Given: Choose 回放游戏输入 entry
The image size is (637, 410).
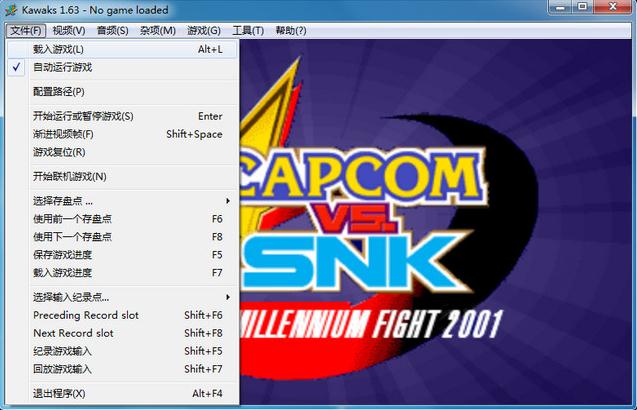Looking at the screenshot, I should click(122, 369).
